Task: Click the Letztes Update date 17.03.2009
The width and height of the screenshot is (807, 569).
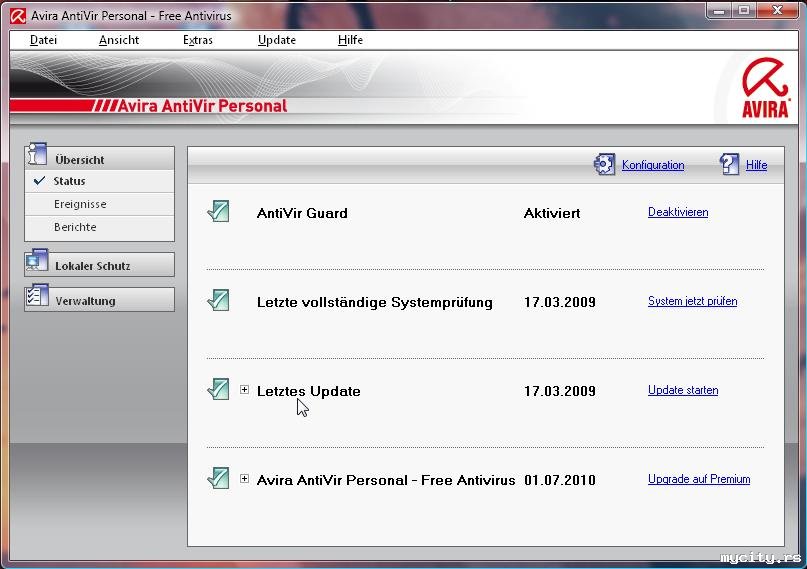Action: 559,391
